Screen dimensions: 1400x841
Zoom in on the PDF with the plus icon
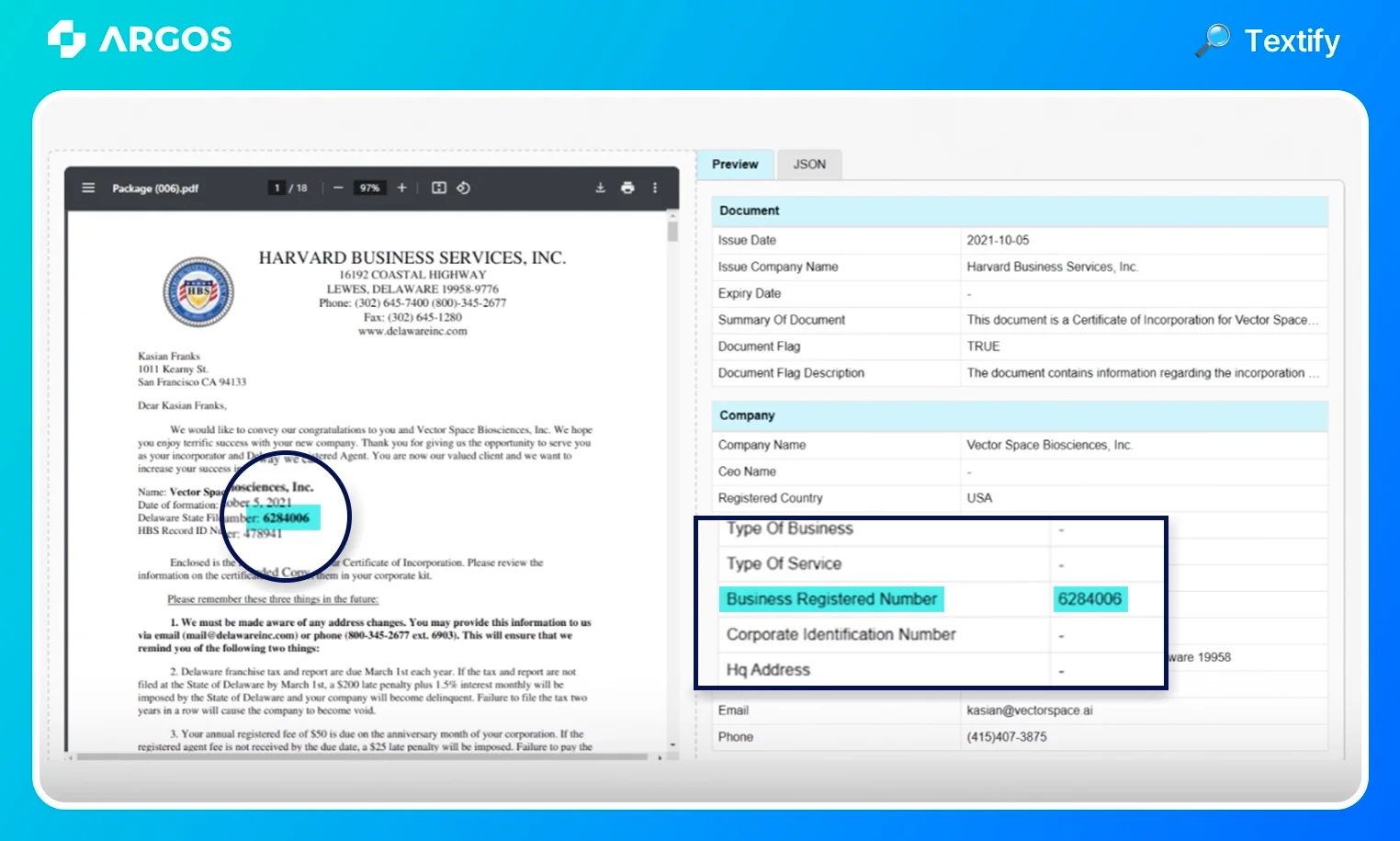(x=401, y=188)
